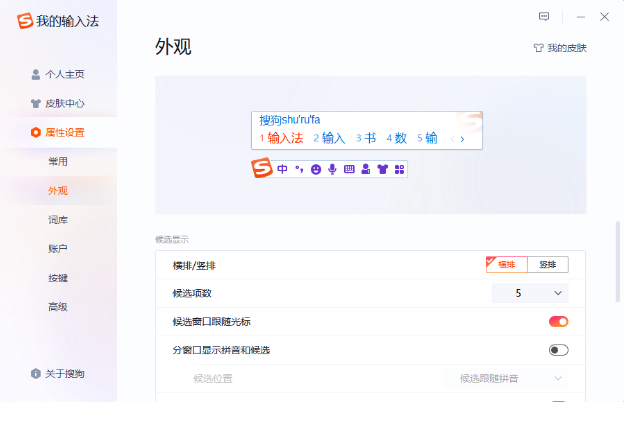Click the microphone voice input icon
This screenshot has width=627, height=434.
[x=332, y=169]
